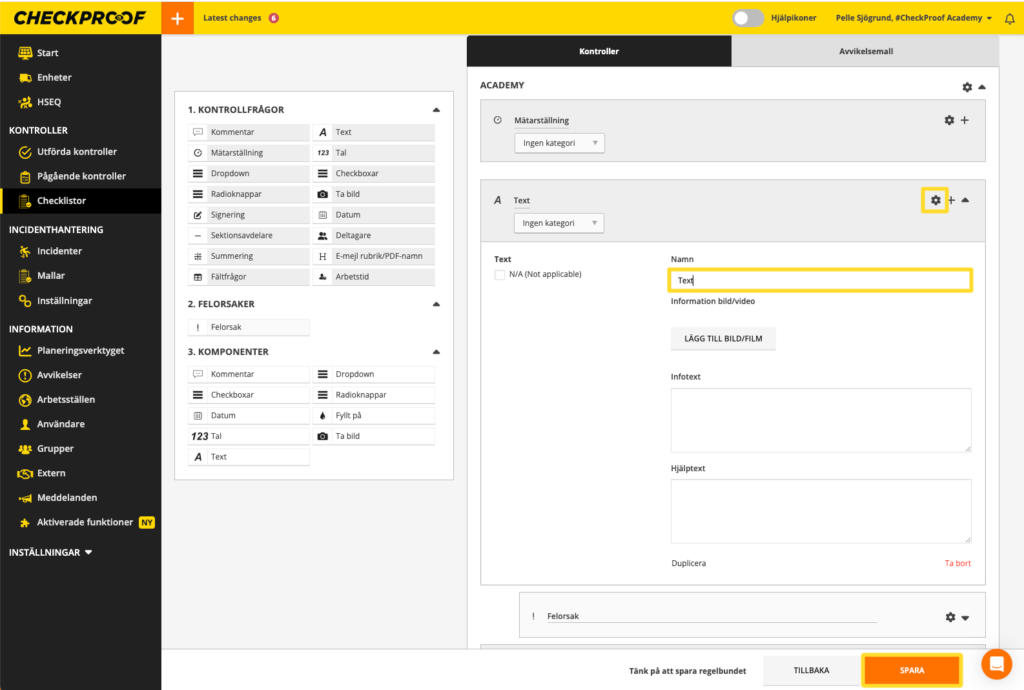The width and height of the screenshot is (1024, 690).
Task: Toggle the Hjälpikoner switch
Action: (x=748, y=18)
